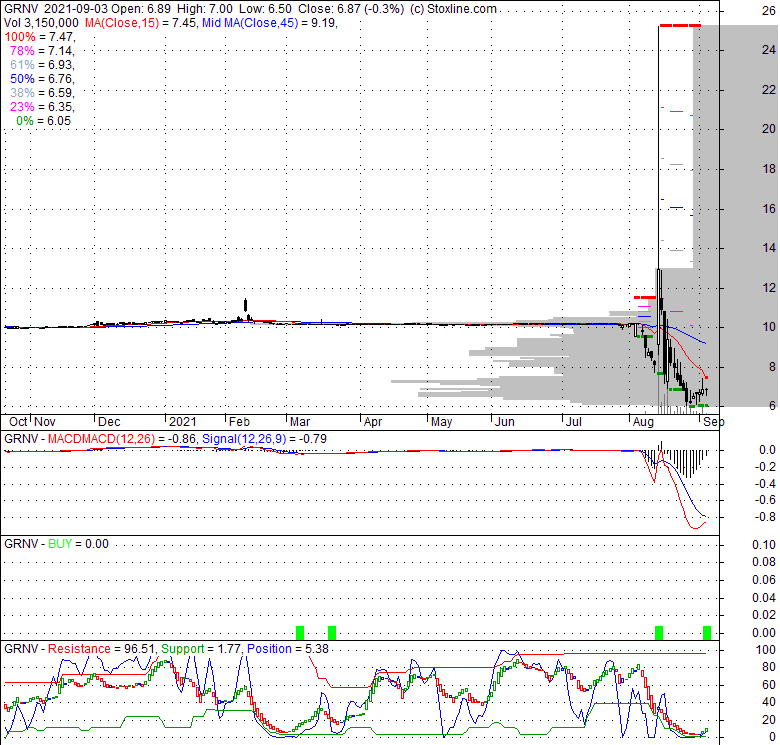Image resolution: width=780 pixels, height=745 pixels.
Task: Click the 'Signal(12,26,9)' indicator label
Action: [244, 439]
